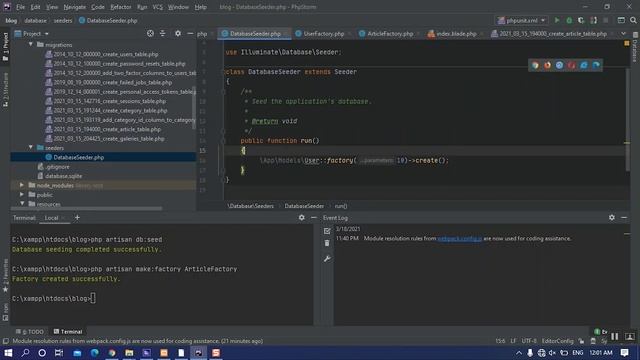Expand the node_modules folder

(22, 185)
